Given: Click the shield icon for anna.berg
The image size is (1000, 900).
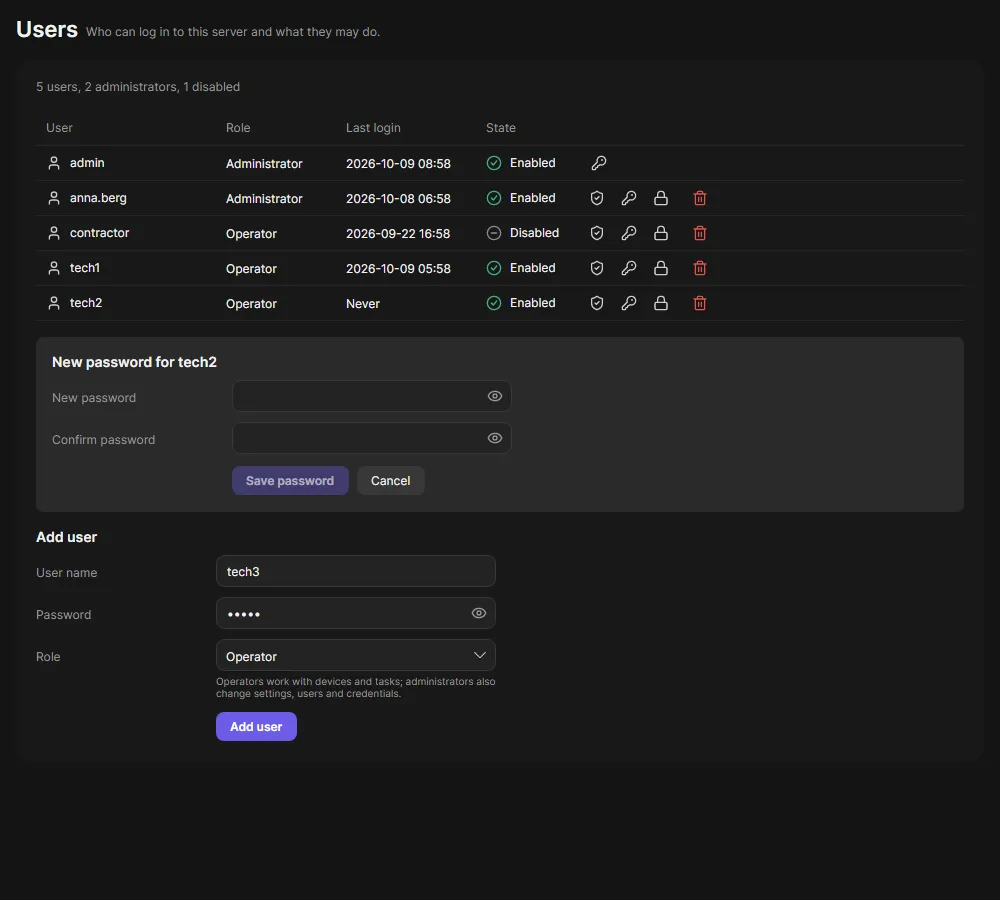Looking at the screenshot, I should (596, 198).
